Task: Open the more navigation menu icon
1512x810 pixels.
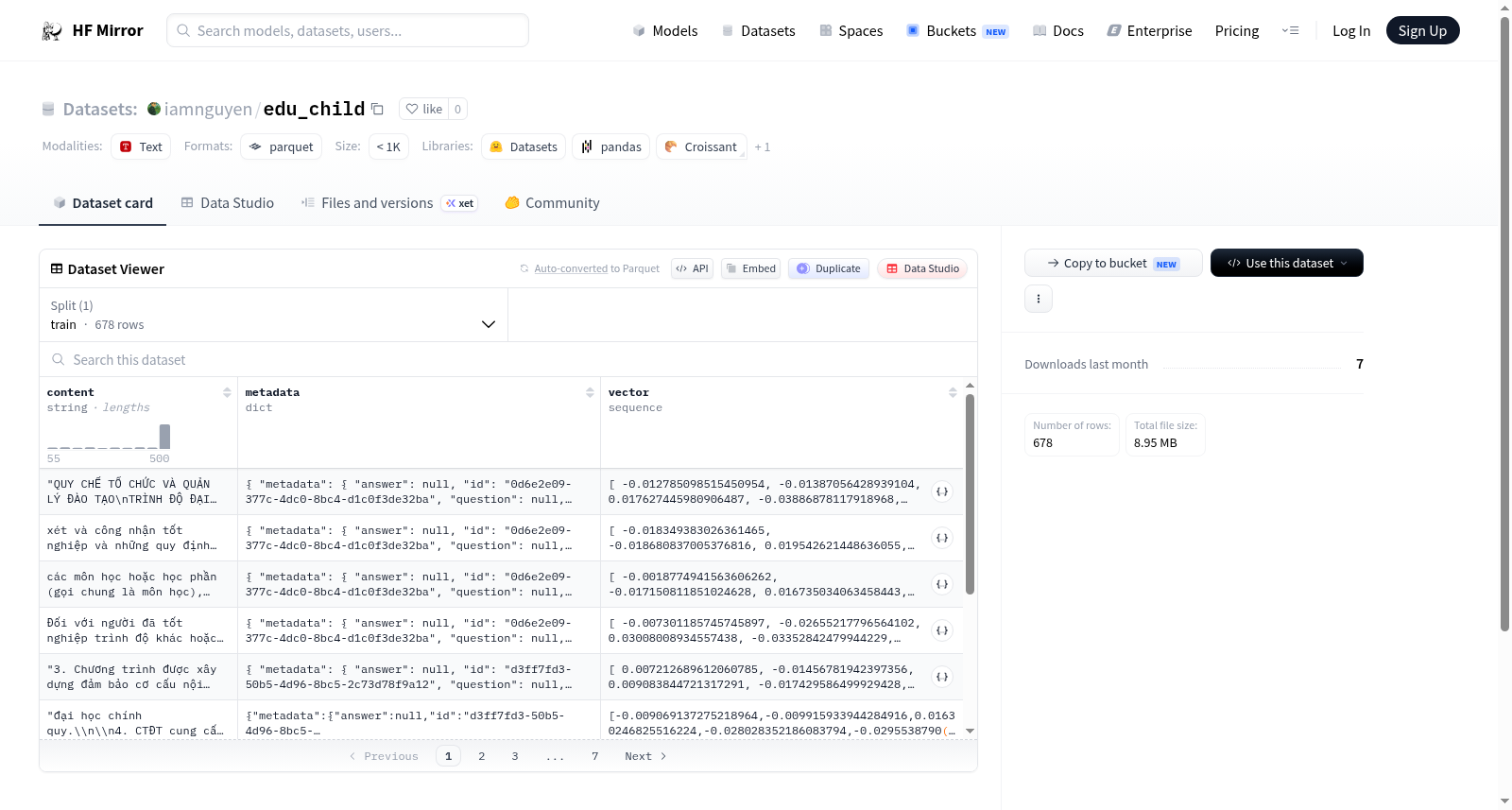Action: [1290, 30]
